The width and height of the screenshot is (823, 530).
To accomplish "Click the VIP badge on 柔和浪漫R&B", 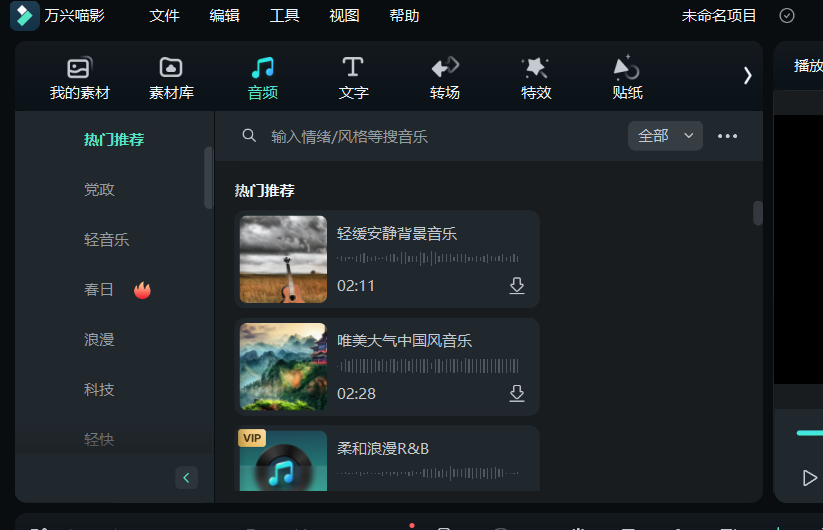I will tap(252, 438).
